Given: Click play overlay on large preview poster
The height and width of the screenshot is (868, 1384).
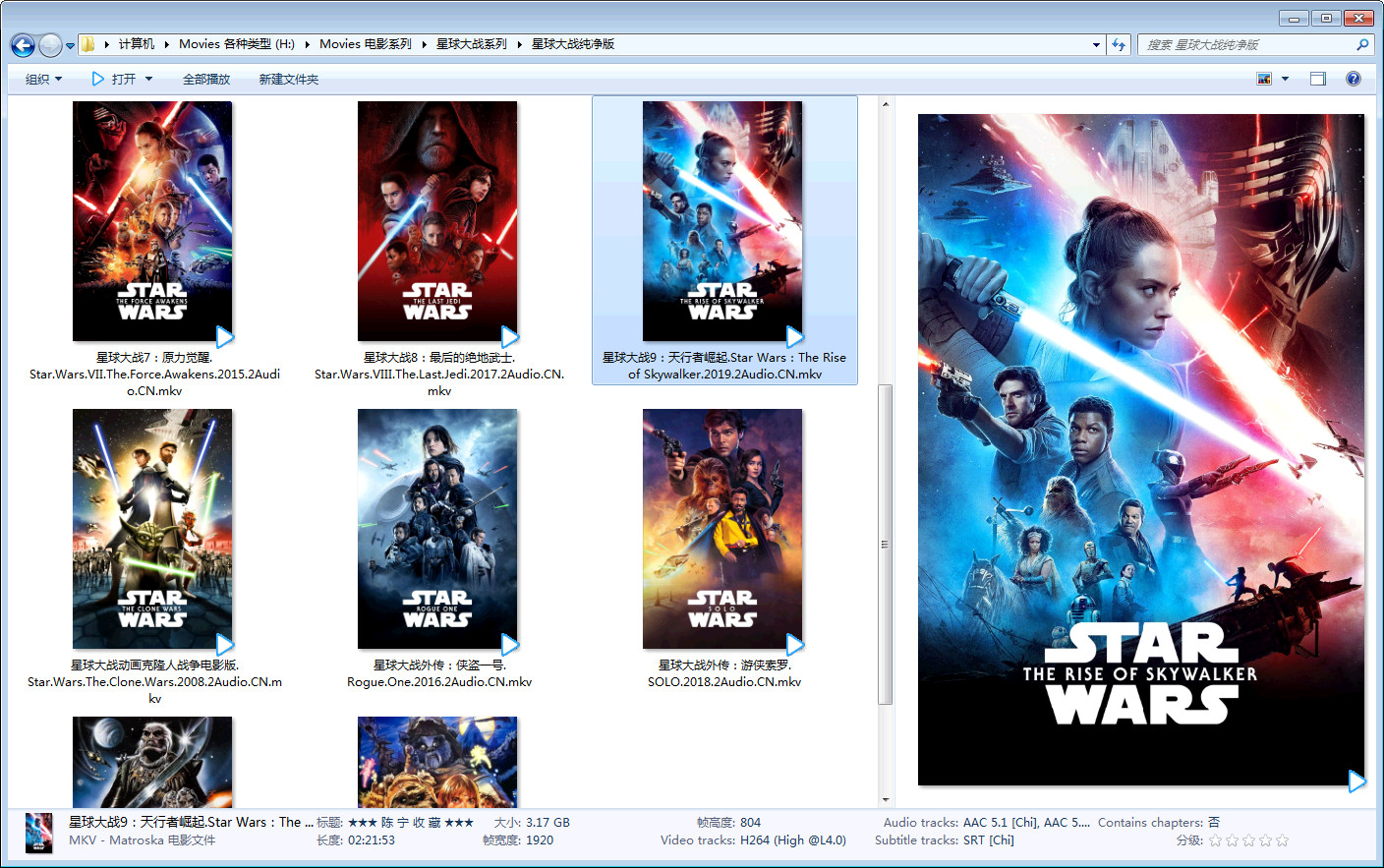Looking at the screenshot, I should point(1356,781).
